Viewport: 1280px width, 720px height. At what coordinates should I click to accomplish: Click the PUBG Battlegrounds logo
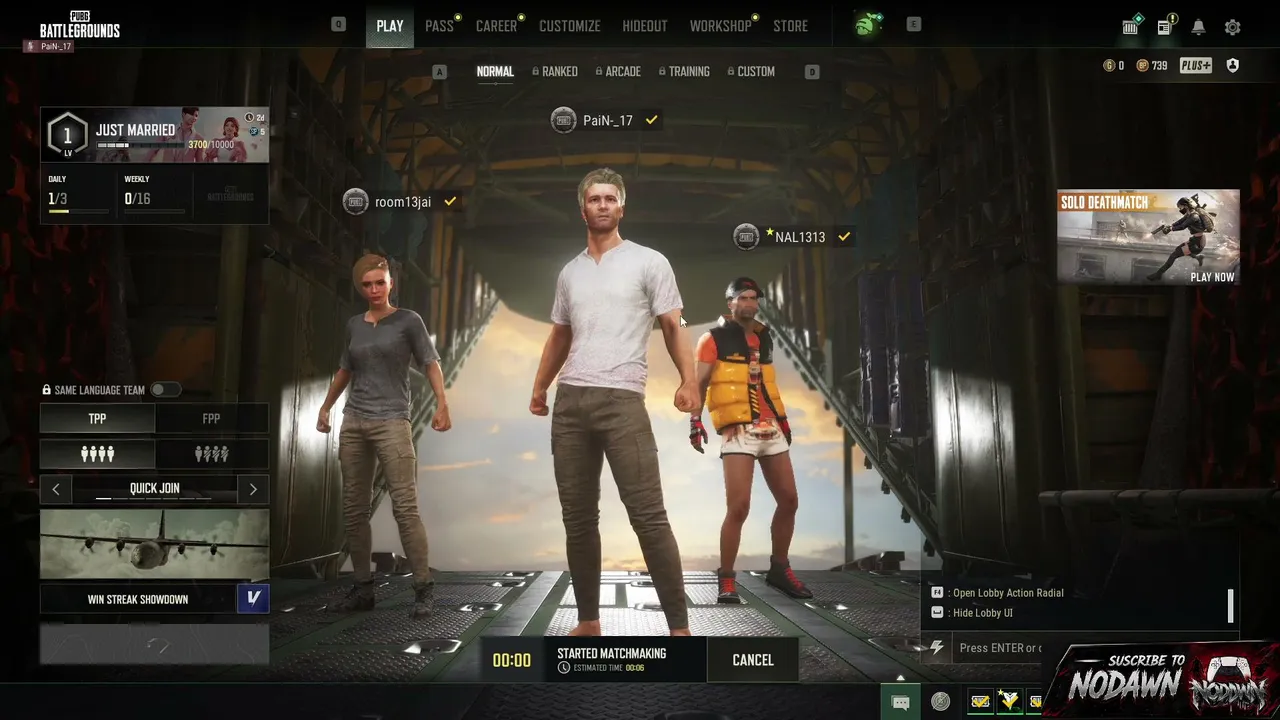(x=80, y=26)
